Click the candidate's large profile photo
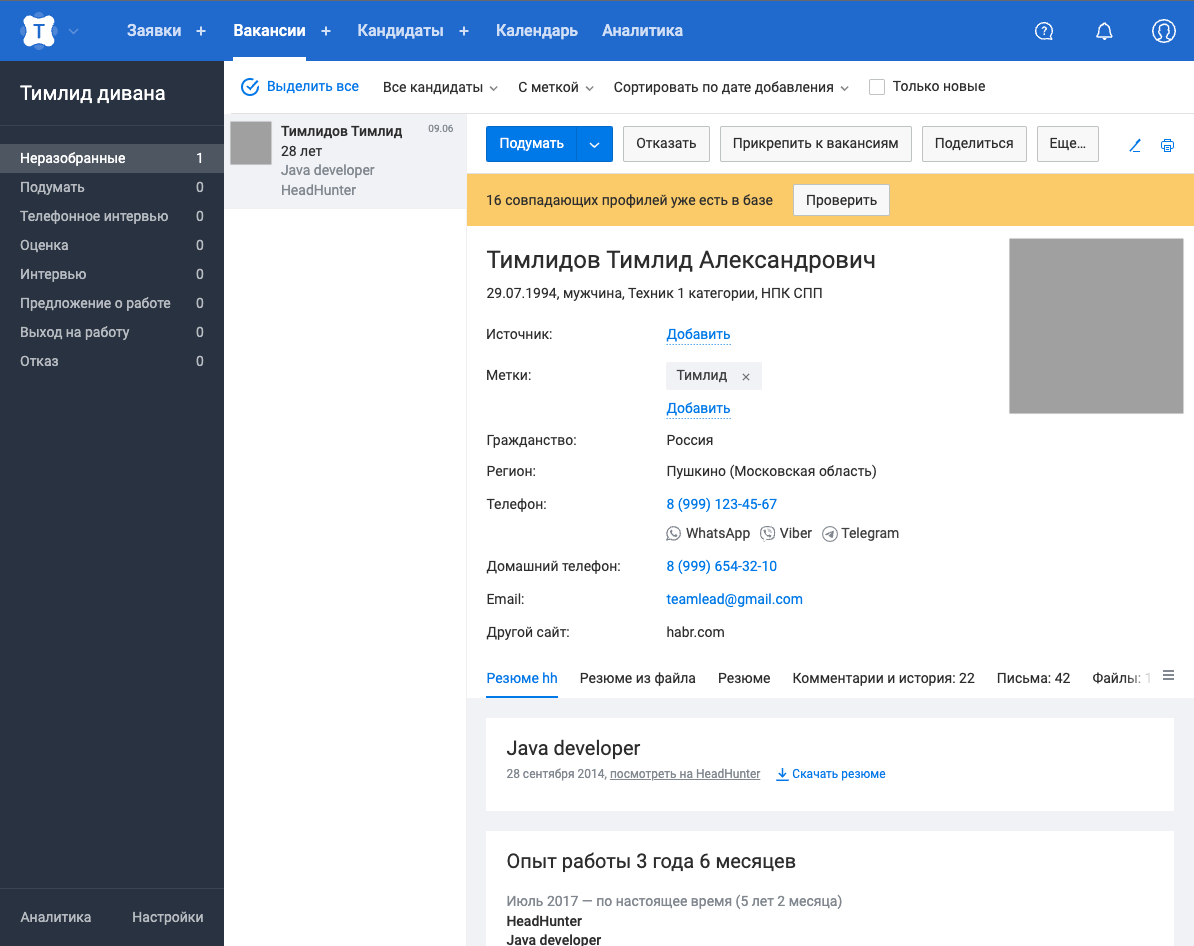 pos(1096,326)
